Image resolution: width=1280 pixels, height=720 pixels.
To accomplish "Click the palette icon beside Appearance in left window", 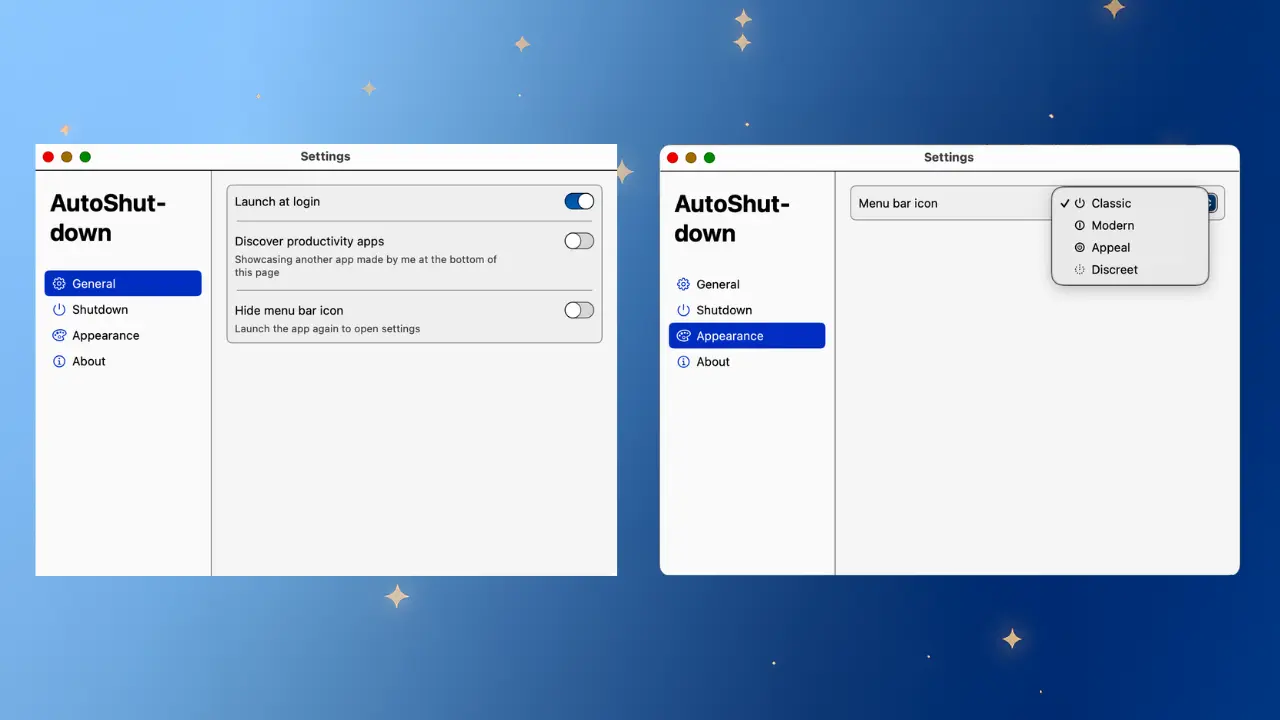I will (x=58, y=335).
